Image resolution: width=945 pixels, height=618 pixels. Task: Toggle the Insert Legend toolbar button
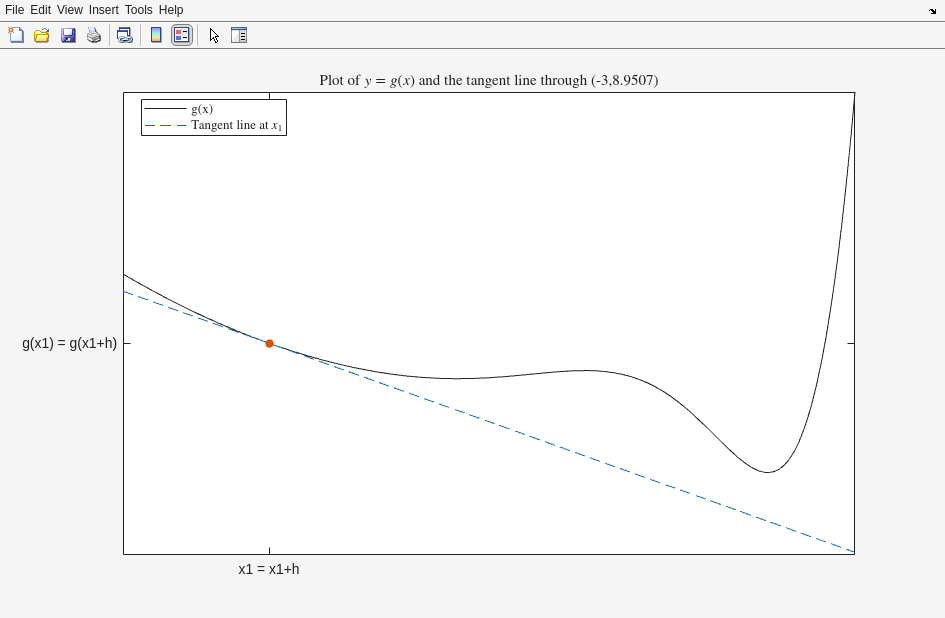click(x=182, y=35)
